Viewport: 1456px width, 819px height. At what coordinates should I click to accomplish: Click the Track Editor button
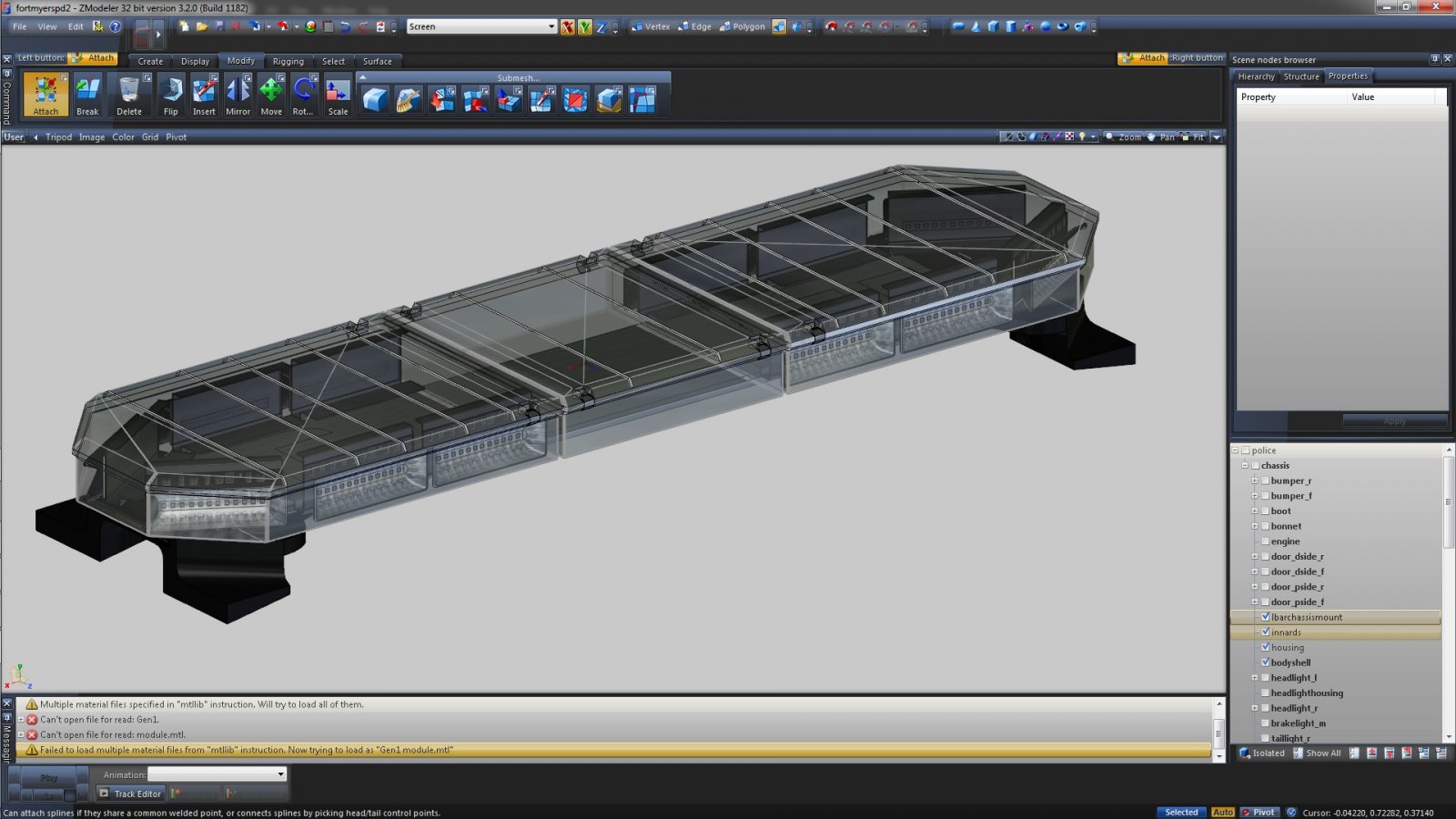coord(129,794)
